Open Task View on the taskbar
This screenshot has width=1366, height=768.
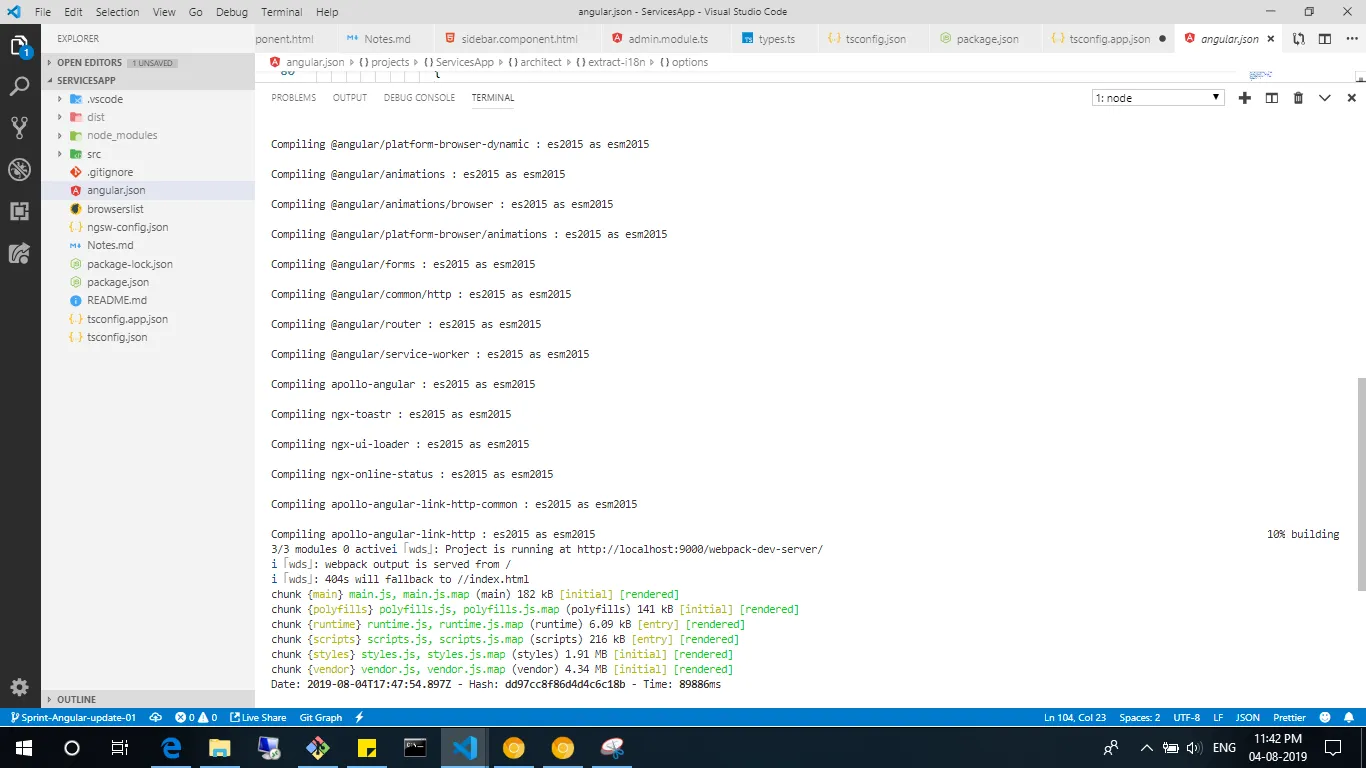[120, 747]
